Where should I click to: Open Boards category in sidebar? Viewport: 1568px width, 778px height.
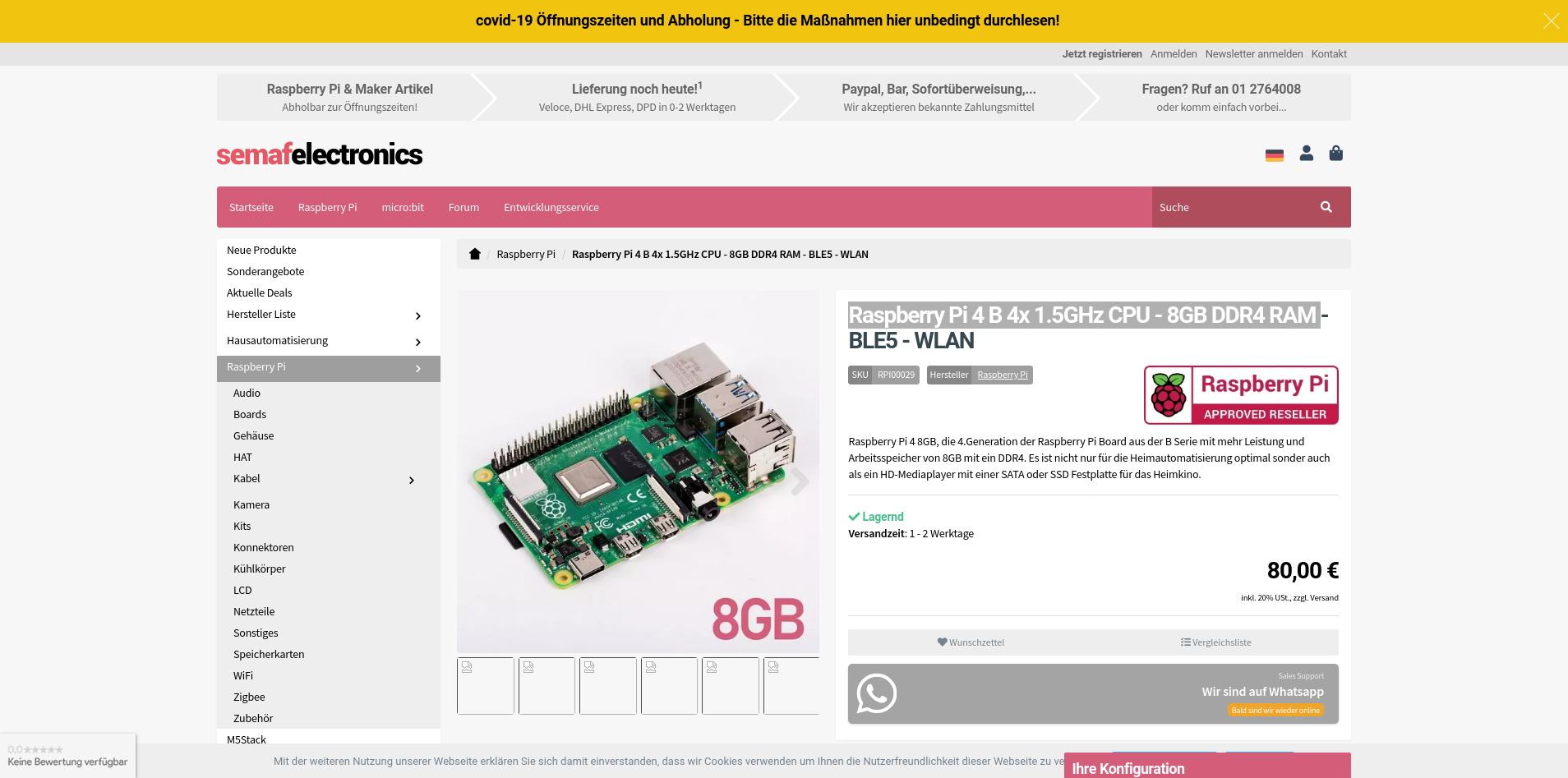point(250,415)
